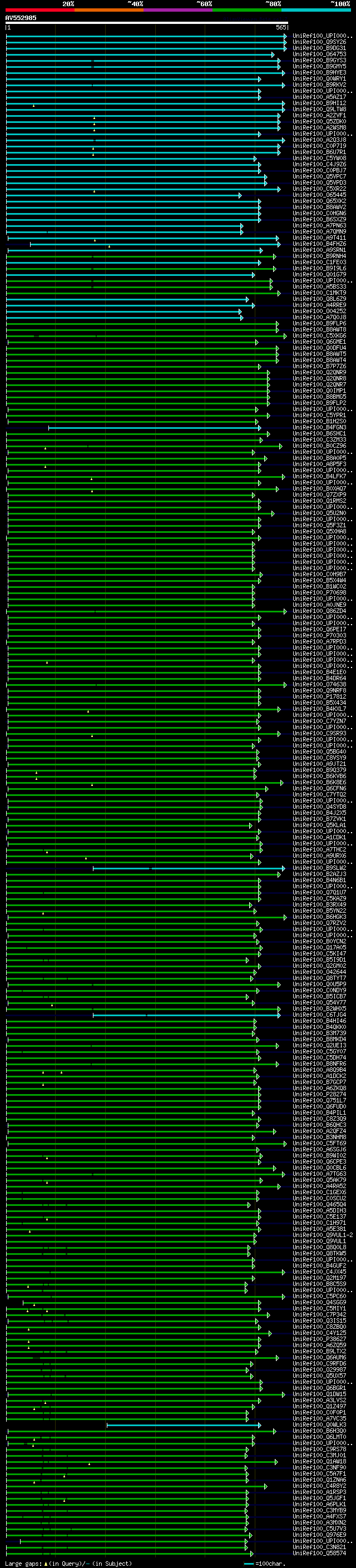This screenshot has width=356, height=1568.
Task: Click the short cyan bar for UniRef100_B4FGN3
Action: coord(155,427)
